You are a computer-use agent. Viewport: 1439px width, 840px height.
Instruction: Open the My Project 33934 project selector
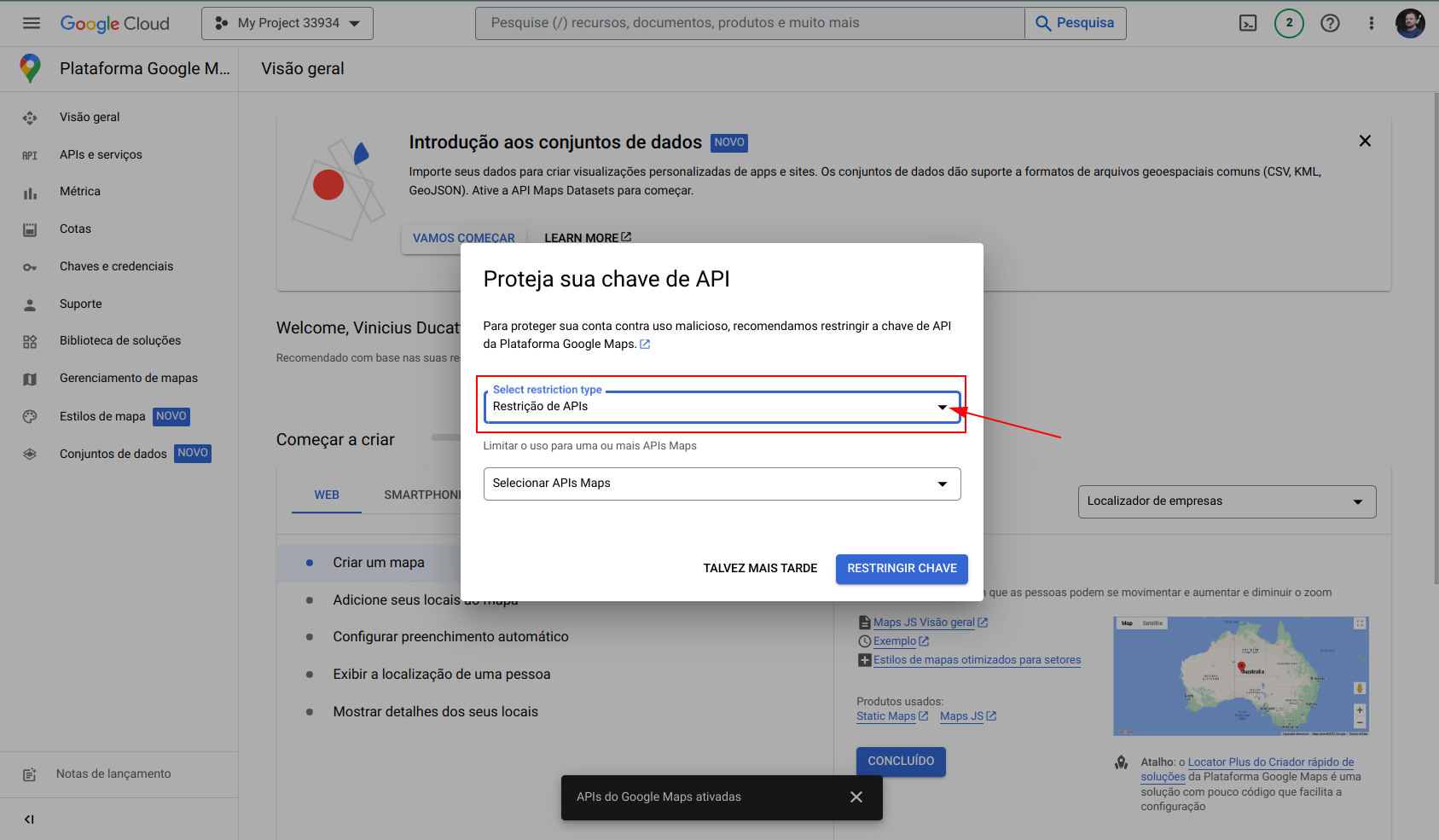click(x=287, y=23)
